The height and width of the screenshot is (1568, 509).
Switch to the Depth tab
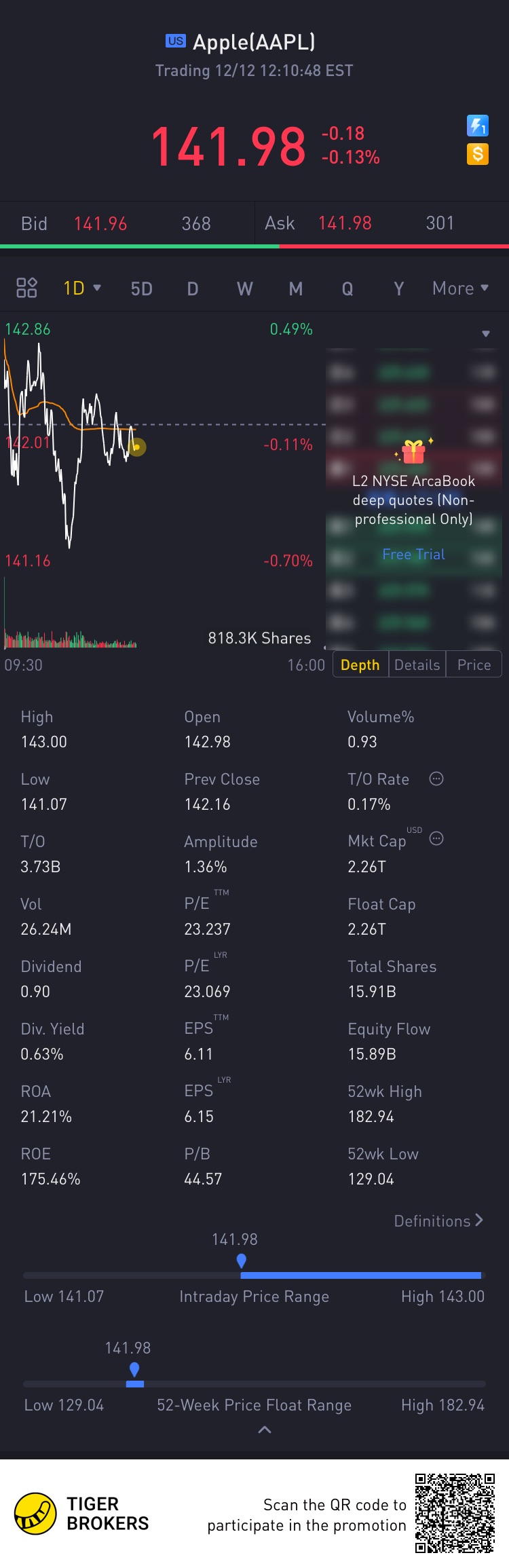point(360,665)
